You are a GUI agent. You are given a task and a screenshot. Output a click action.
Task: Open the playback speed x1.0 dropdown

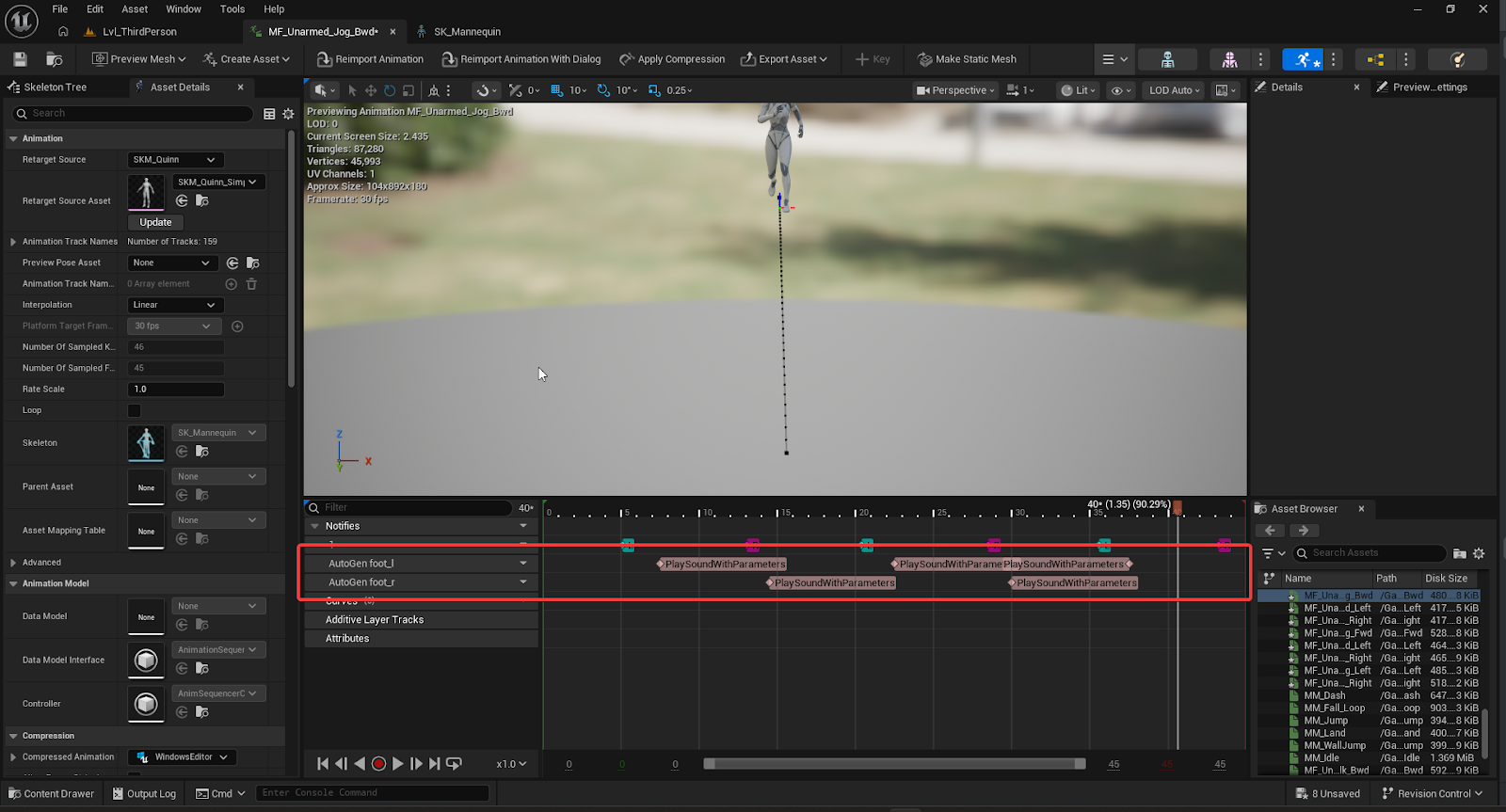coord(511,764)
